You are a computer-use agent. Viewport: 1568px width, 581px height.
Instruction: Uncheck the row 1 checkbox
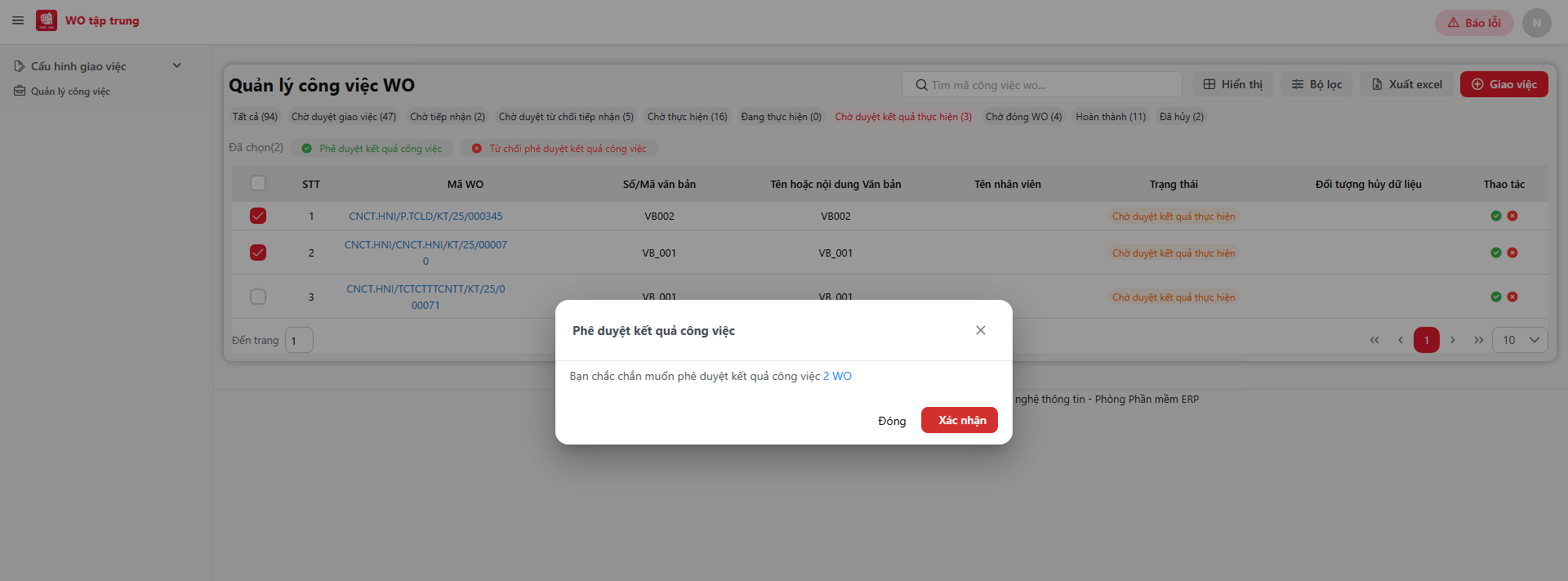pos(258,216)
